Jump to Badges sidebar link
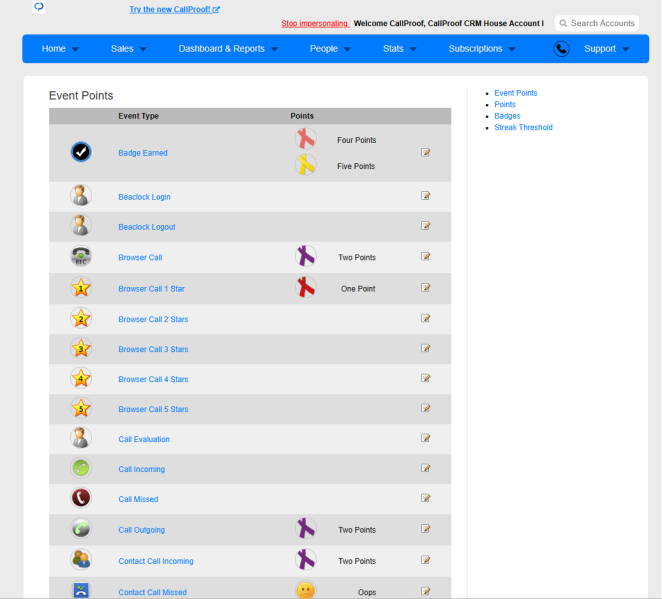The image size is (662, 599). pyautogui.click(x=507, y=116)
